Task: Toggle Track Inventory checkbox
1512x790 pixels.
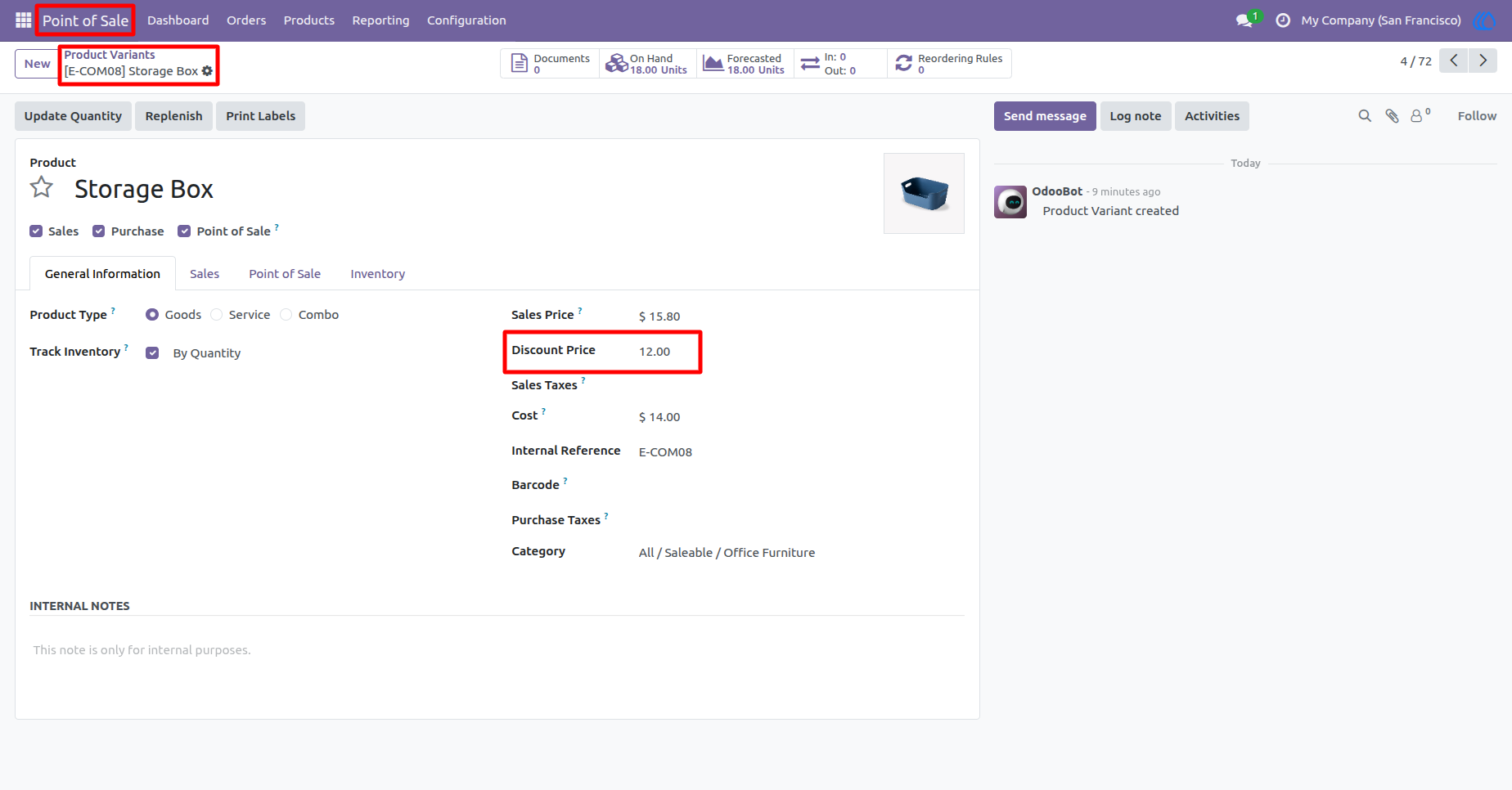Action: (152, 353)
